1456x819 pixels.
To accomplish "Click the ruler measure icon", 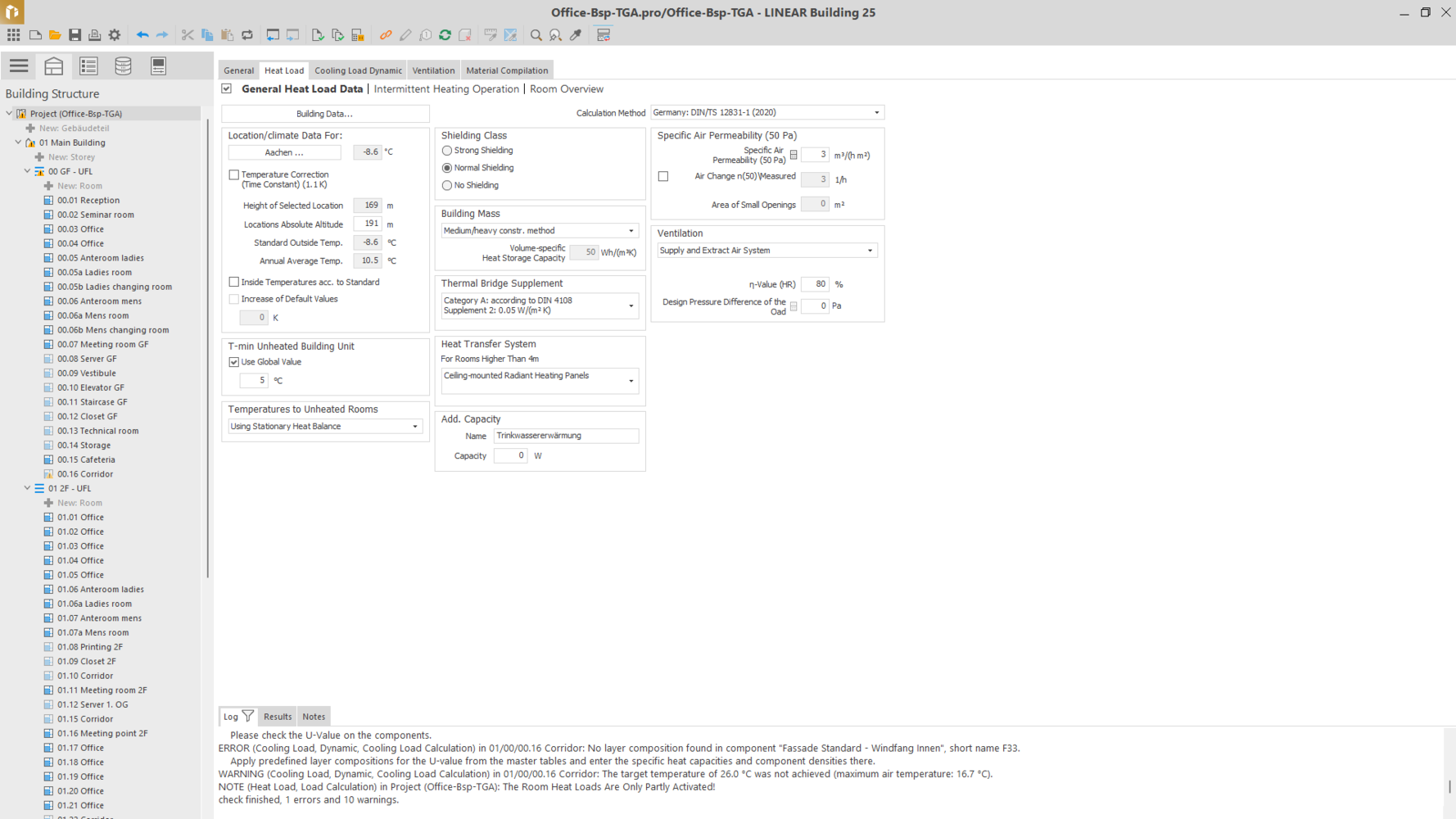I will (491, 35).
